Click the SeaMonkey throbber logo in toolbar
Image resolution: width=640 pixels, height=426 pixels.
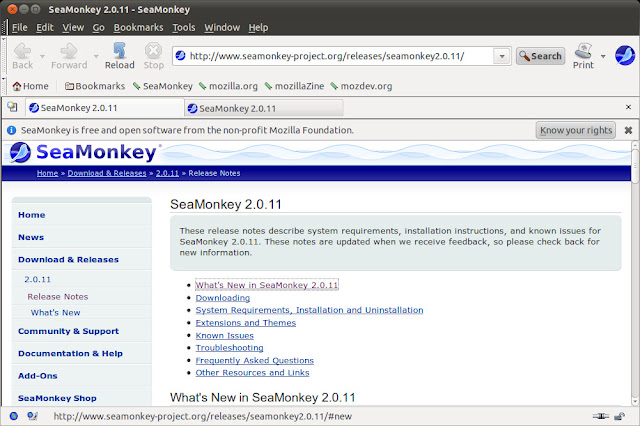coord(625,55)
